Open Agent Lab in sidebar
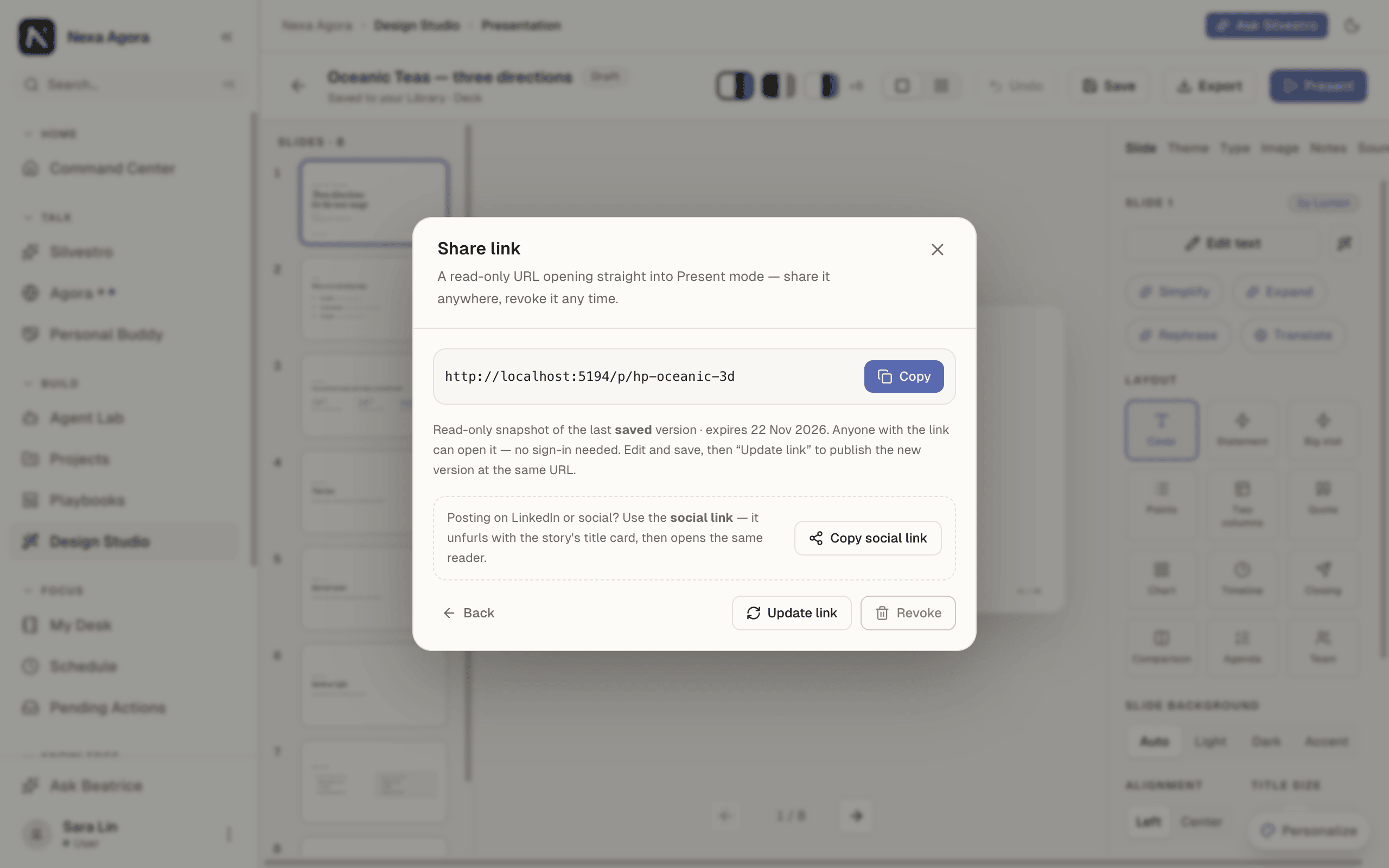1389x868 pixels. [124, 418]
